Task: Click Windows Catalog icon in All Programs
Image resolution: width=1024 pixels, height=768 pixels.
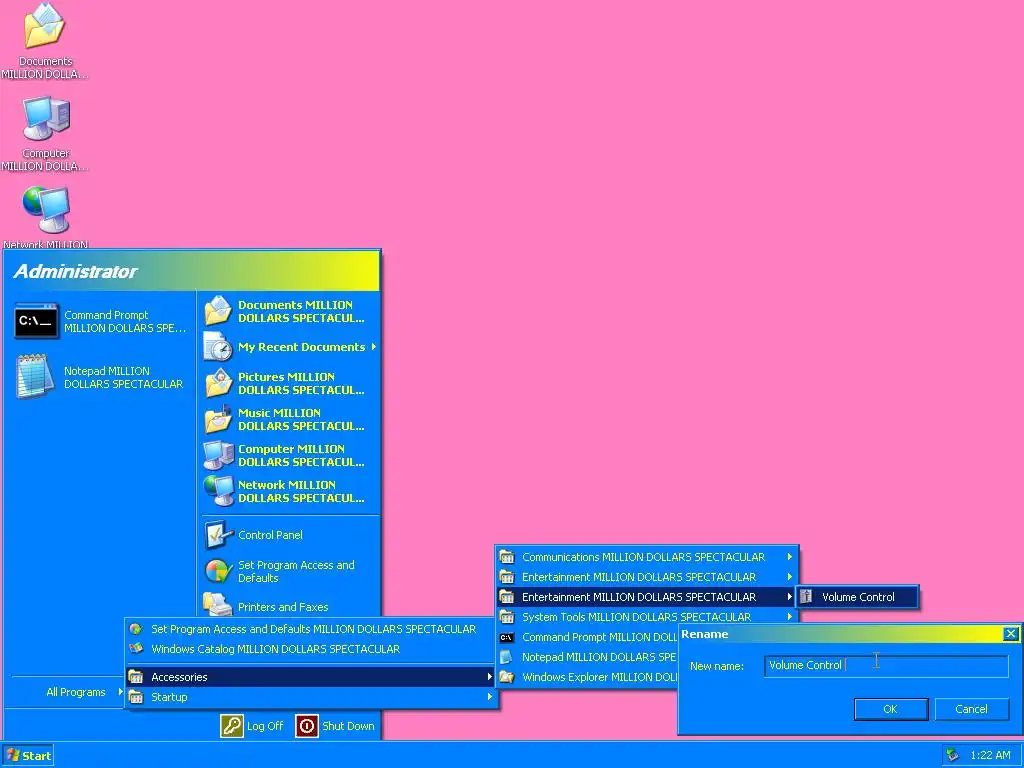Action: (x=136, y=648)
